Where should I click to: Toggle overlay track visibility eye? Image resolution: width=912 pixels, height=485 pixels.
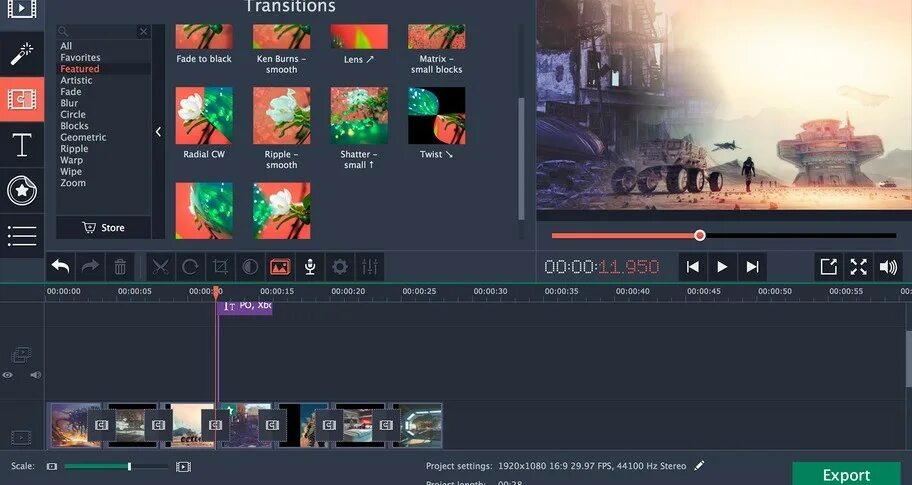pyautogui.click(x=8, y=375)
